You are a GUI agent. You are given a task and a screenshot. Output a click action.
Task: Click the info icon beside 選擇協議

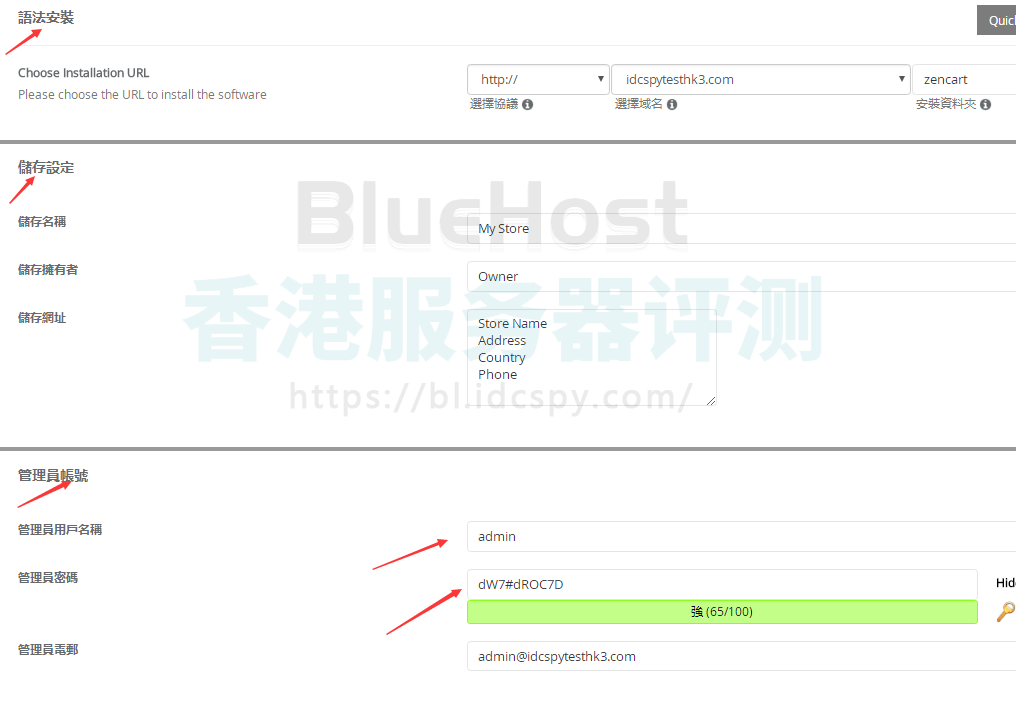[x=528, y=104]
